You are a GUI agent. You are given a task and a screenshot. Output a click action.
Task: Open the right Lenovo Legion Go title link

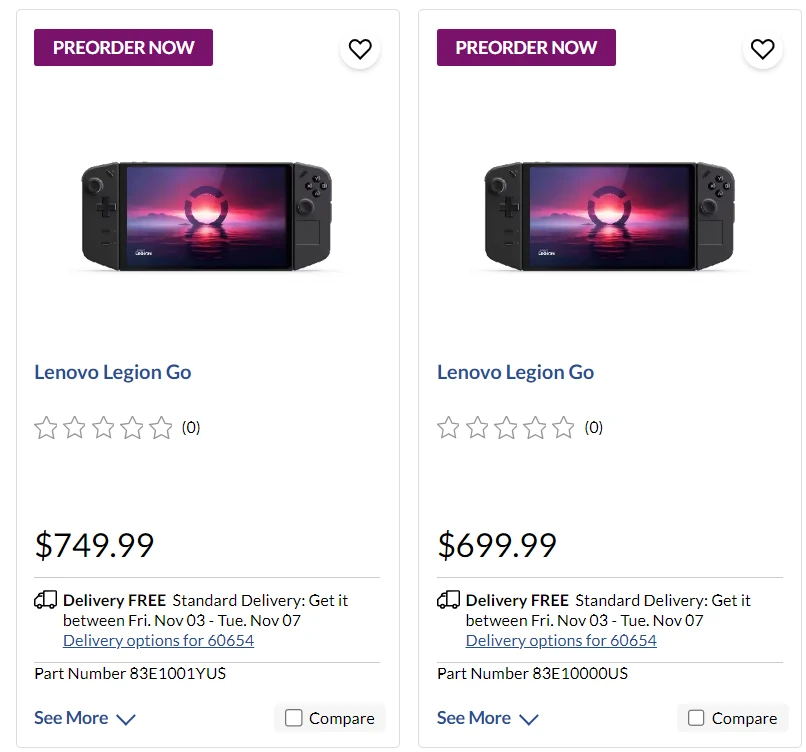(x=515, y=372)
